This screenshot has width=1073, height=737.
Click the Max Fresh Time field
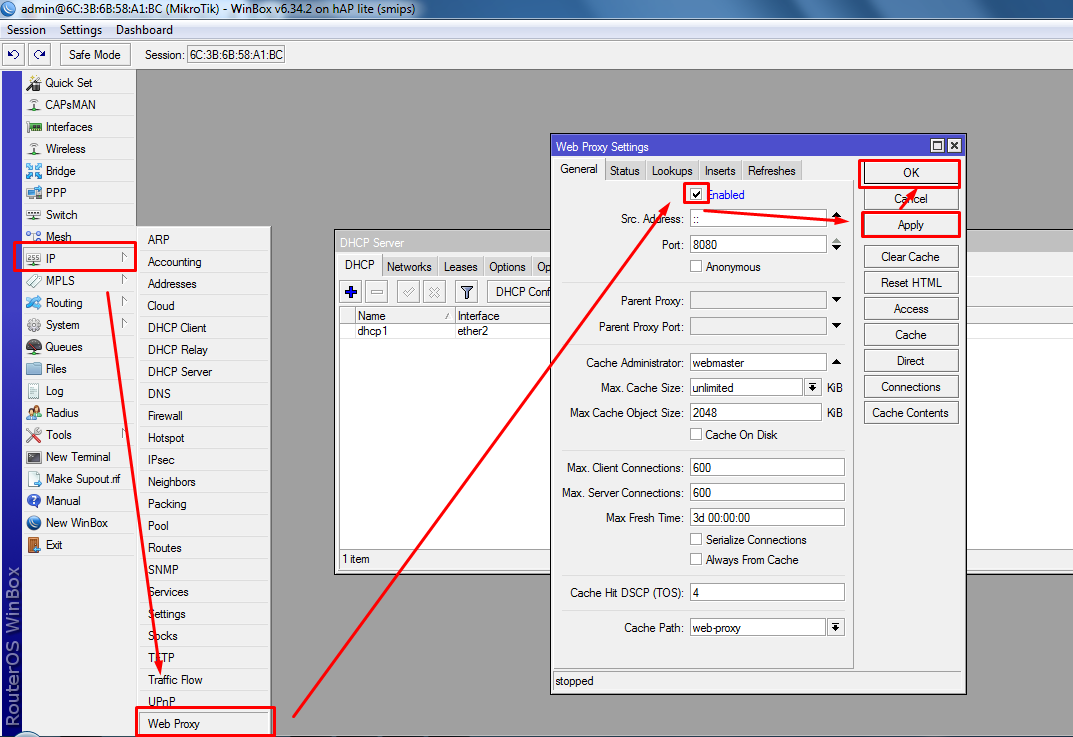[x=767, y=517]
